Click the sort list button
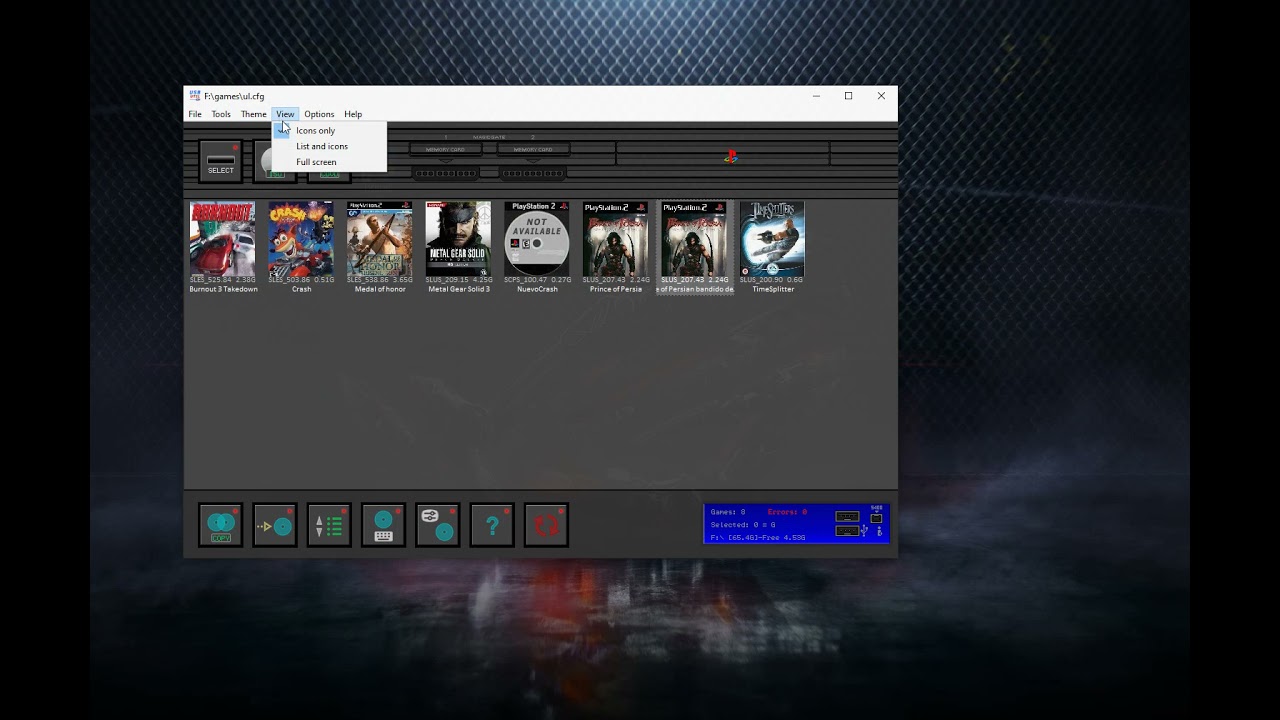 [329, 525]
